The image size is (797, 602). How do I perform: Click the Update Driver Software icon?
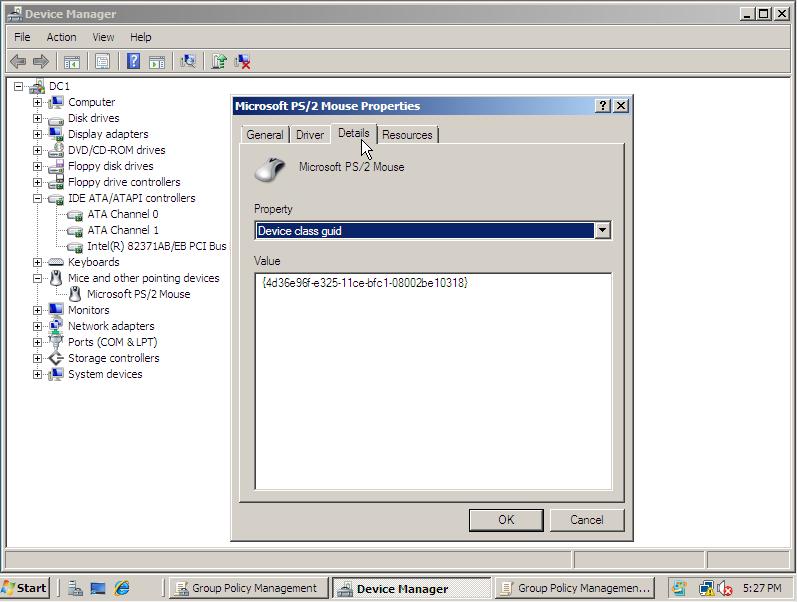click(219, 62)
